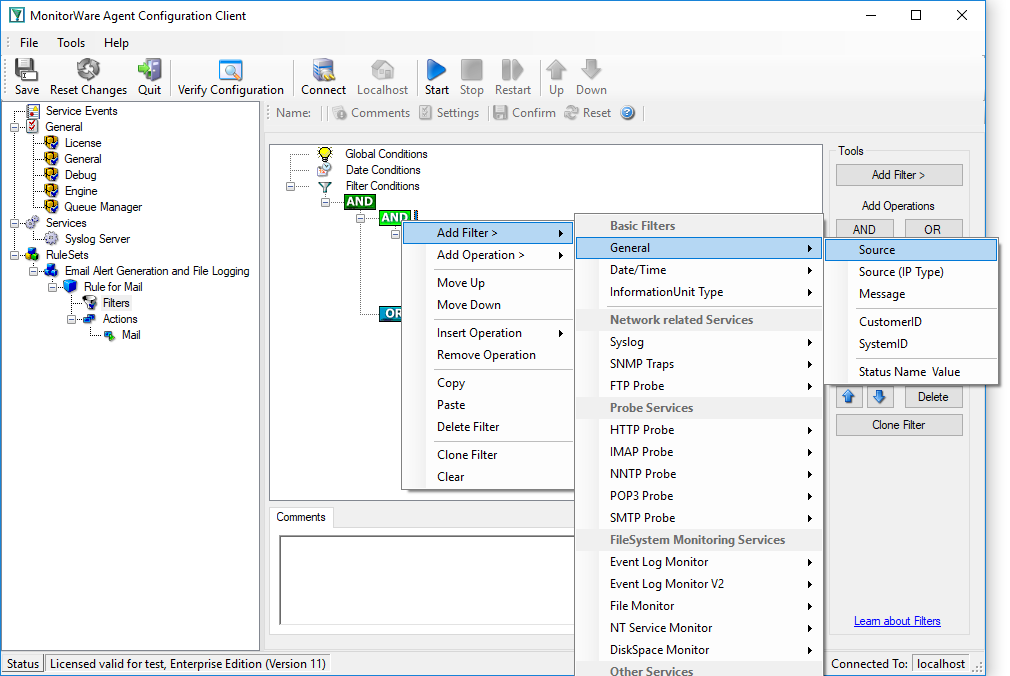Click the Up arrow toolbar icon
1010x676 pixels.
pyautogui.click(x=557, y=70)
